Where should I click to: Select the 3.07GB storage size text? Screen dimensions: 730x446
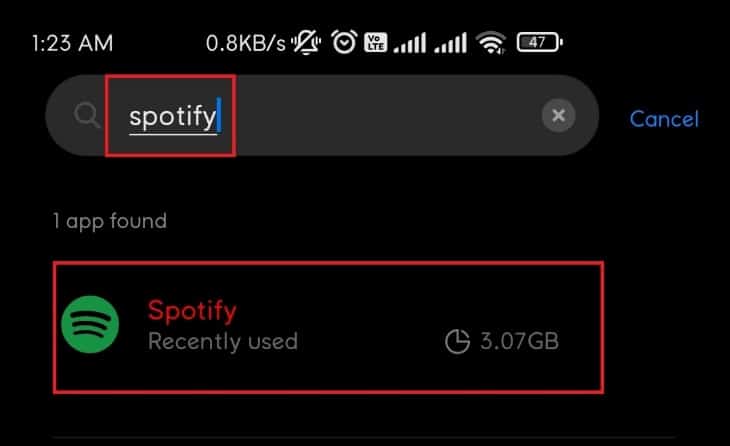518,342
